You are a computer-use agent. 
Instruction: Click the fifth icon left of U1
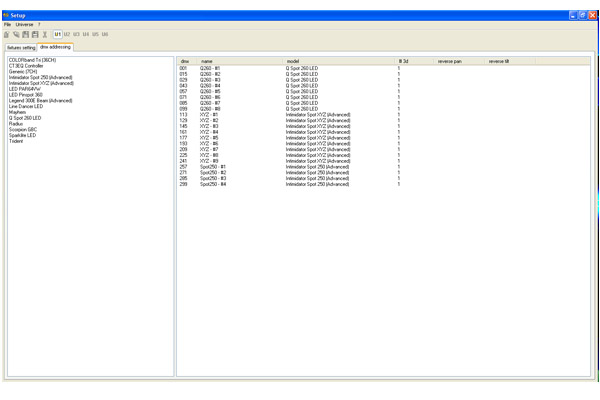tap(45, 34)
